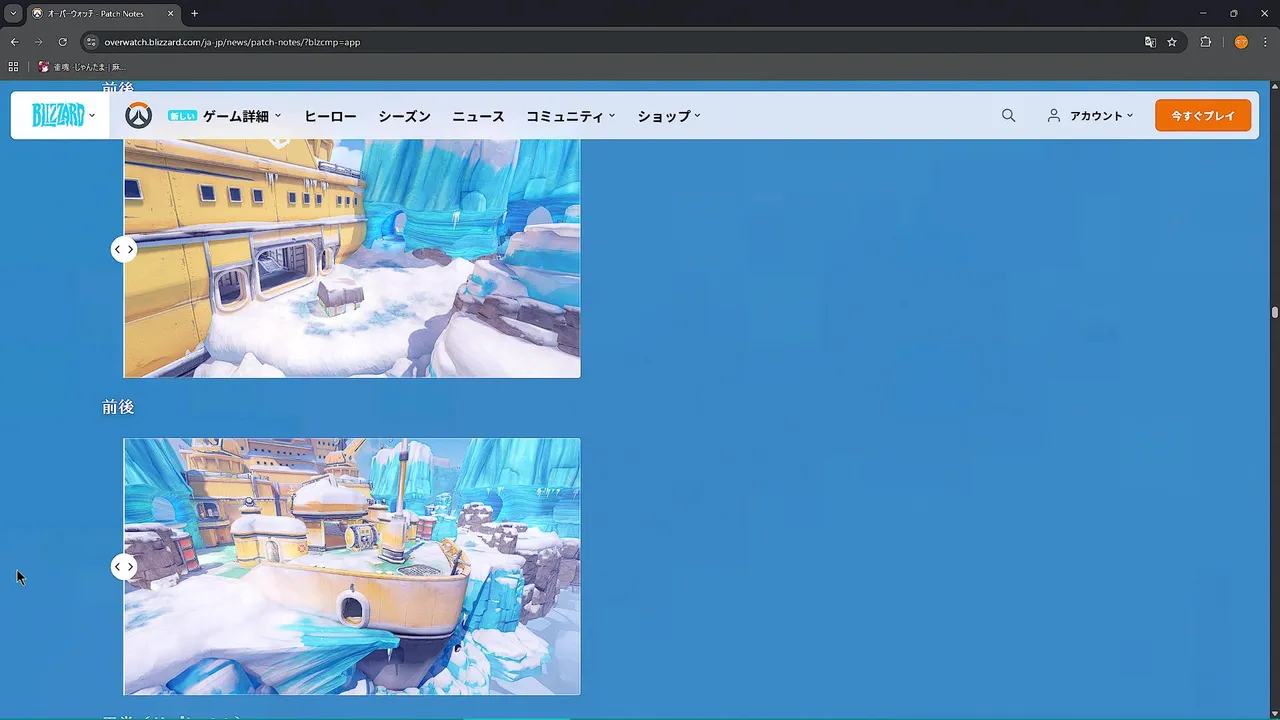Close the Patch Notes tab

pyautogui.click(x=170, y=14)
